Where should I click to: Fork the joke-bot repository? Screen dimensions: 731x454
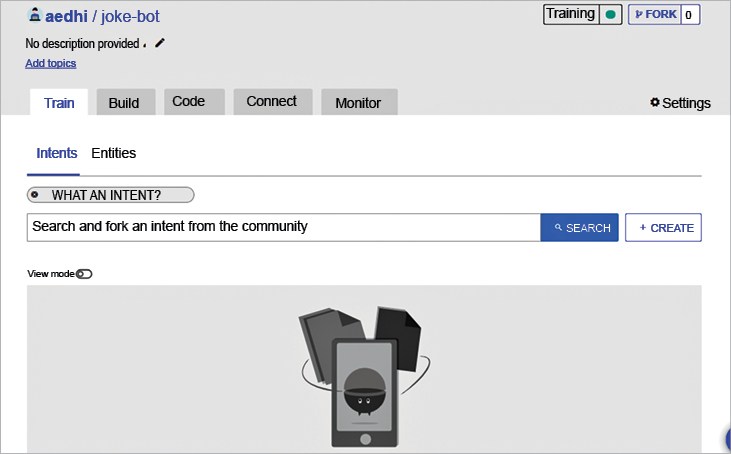point(654,15)
